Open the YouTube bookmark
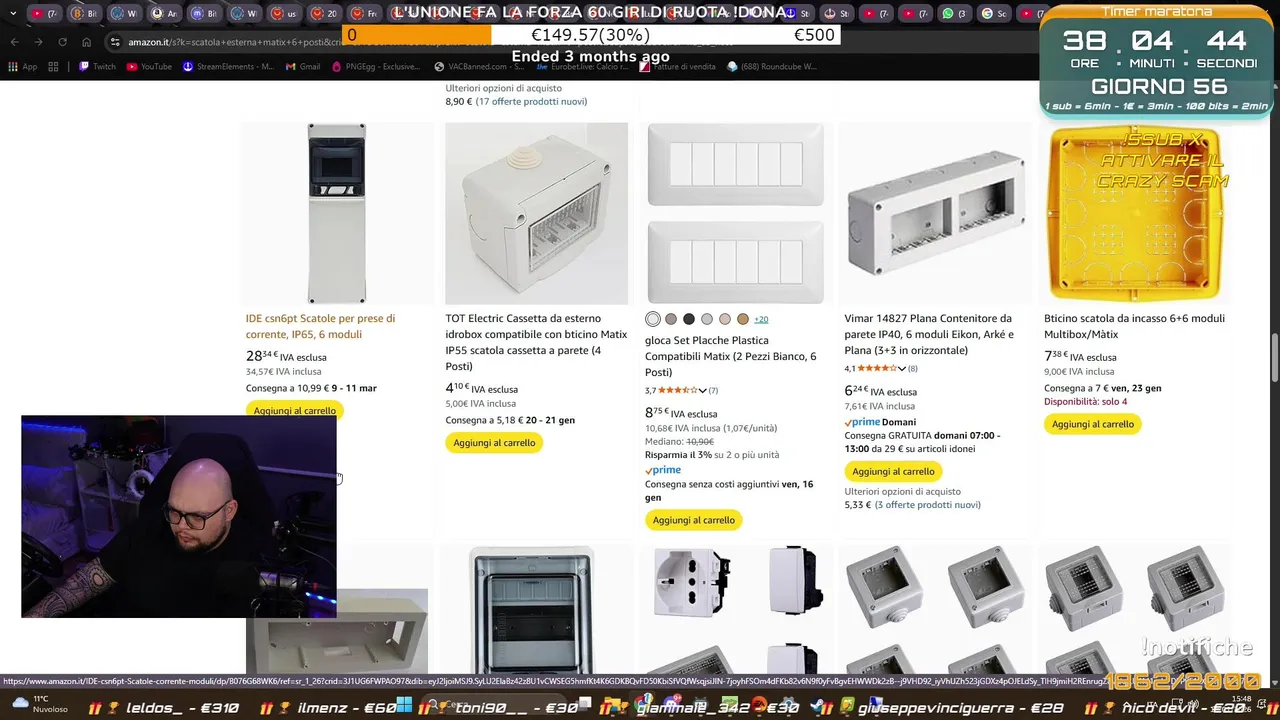Image resolution: width=1280 pixels, height=720 pixels. (x=149, y=66)
